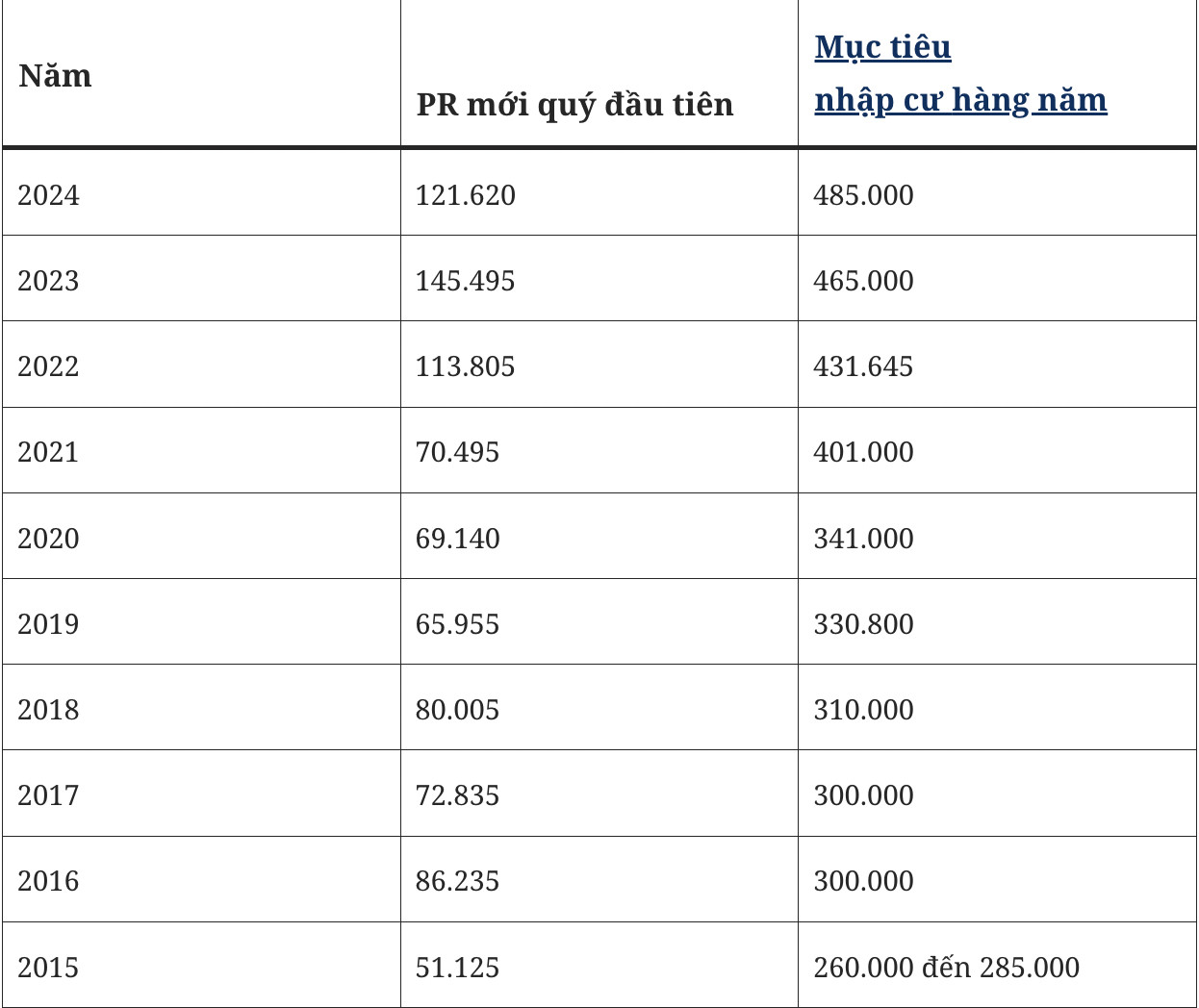Click the 330.800 target cell
Viewport: 1199px width, 1008px height.
pyautogui.click(x=997, y=621)
